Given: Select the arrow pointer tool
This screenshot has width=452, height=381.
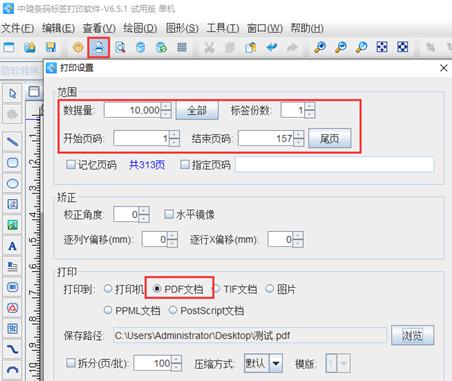Looking at the screenshot, I should pos(12,93).
